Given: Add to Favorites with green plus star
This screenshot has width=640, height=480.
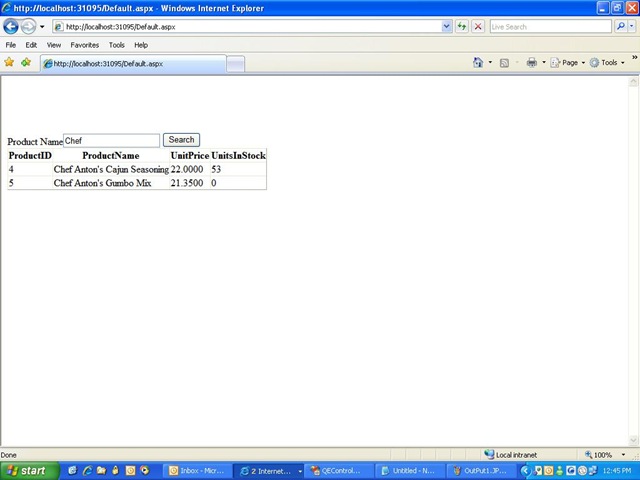Looking at the screenshot, I should click(26, 62).
